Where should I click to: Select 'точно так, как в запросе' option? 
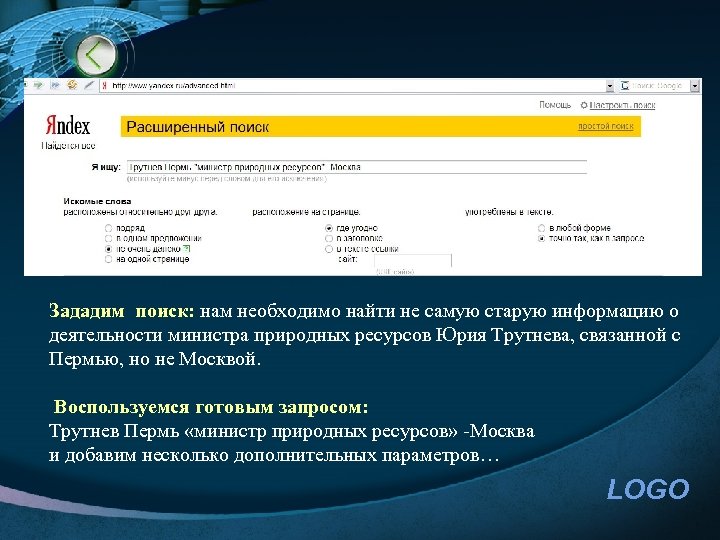coord(541,239)
